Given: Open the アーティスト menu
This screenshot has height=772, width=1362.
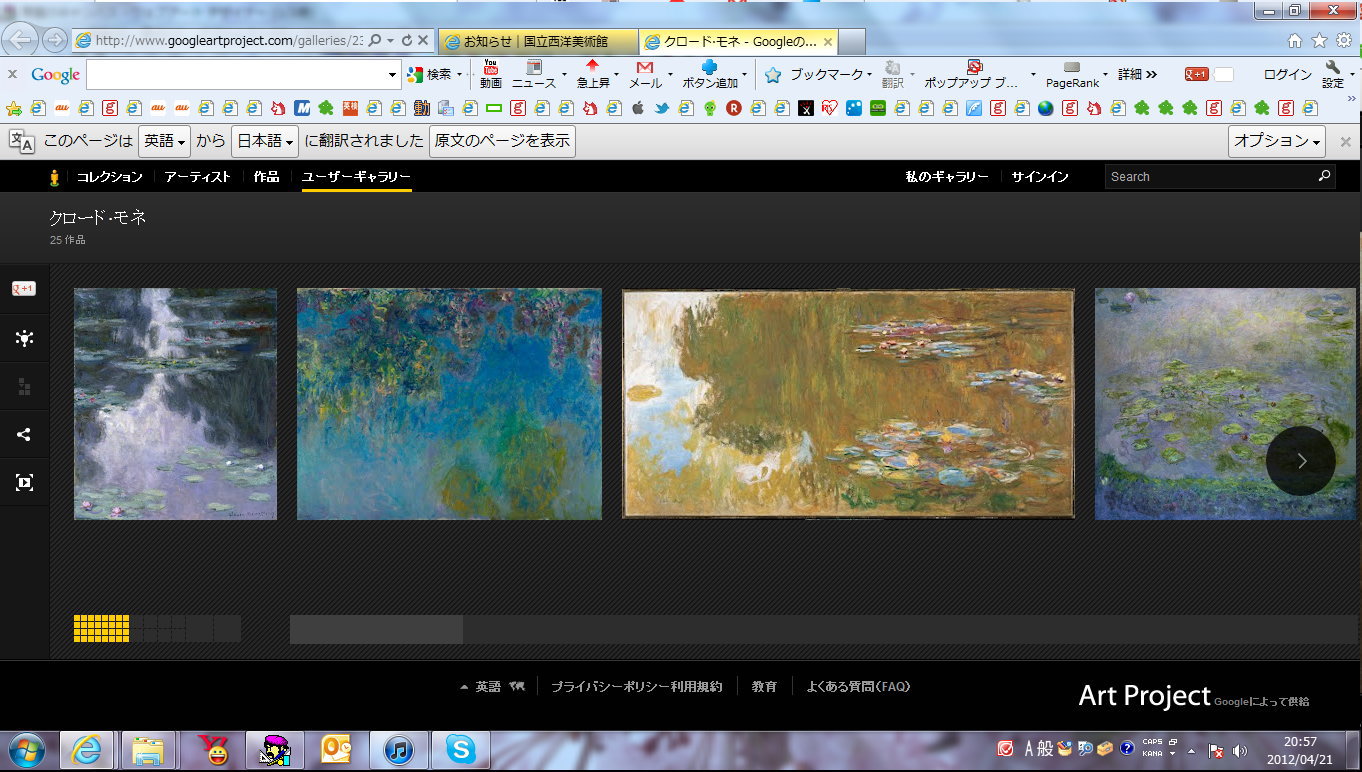Looking at the screenshot, I should 198,177.
